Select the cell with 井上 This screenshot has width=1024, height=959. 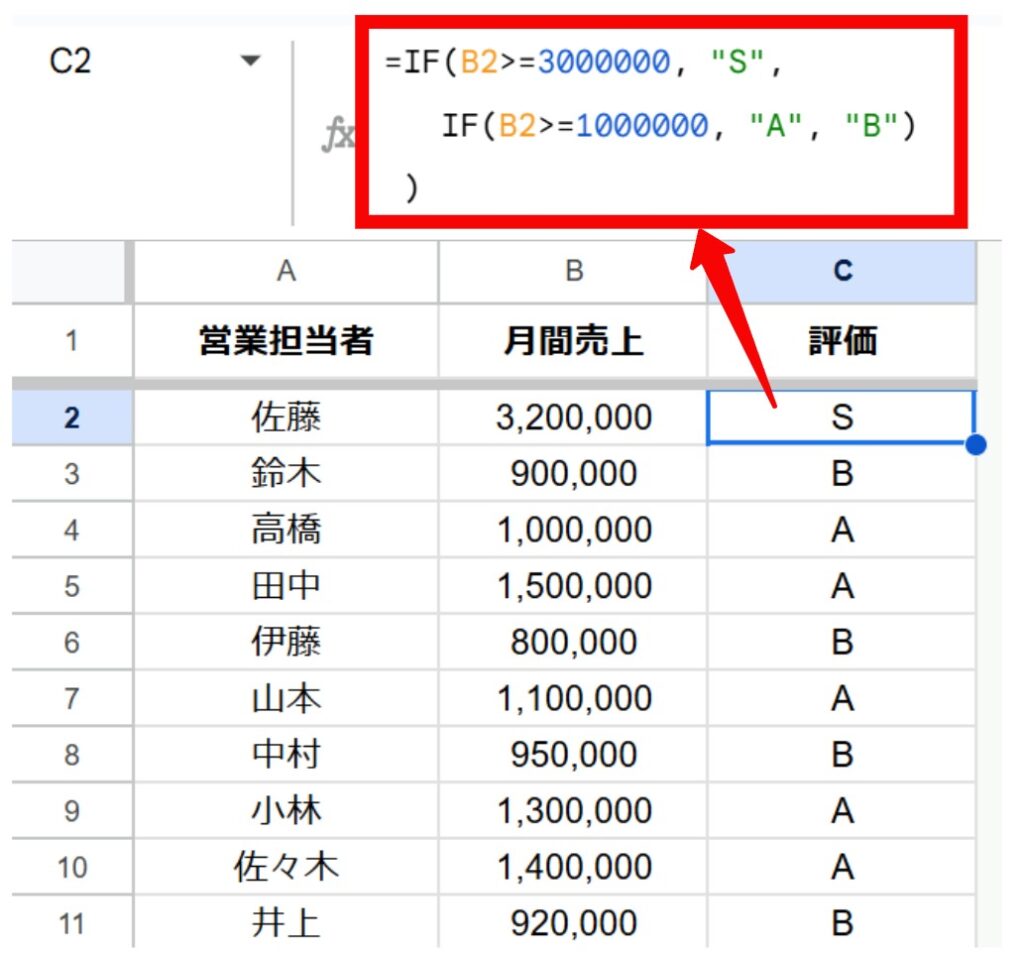[x=286, y=922]
